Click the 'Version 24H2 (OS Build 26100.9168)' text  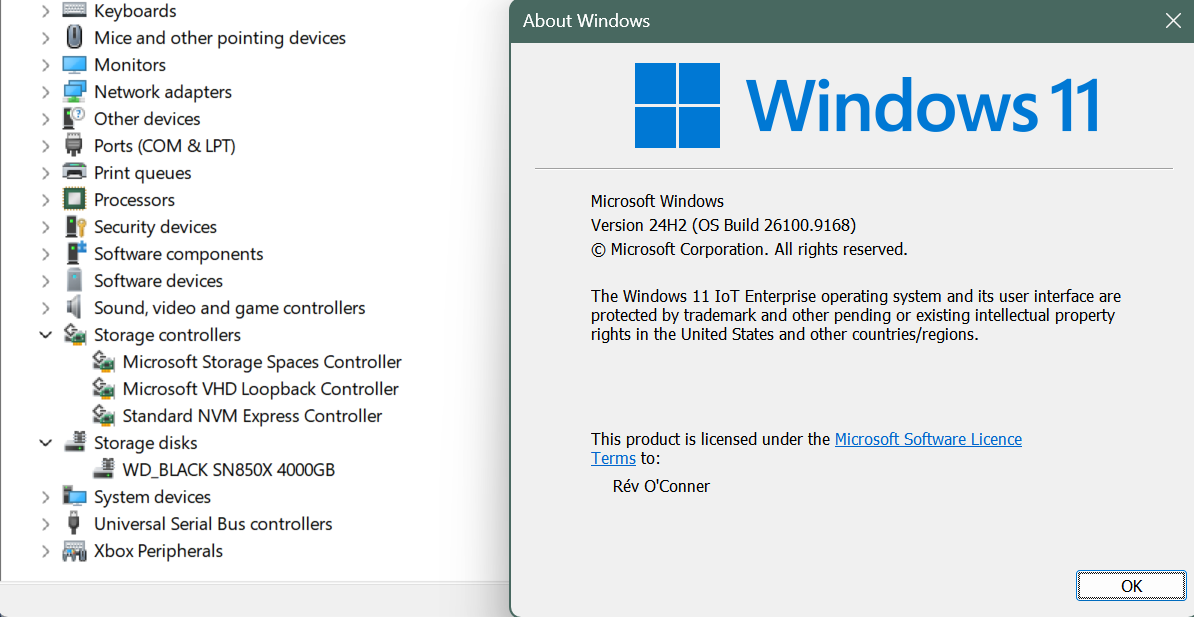point(723,225)
